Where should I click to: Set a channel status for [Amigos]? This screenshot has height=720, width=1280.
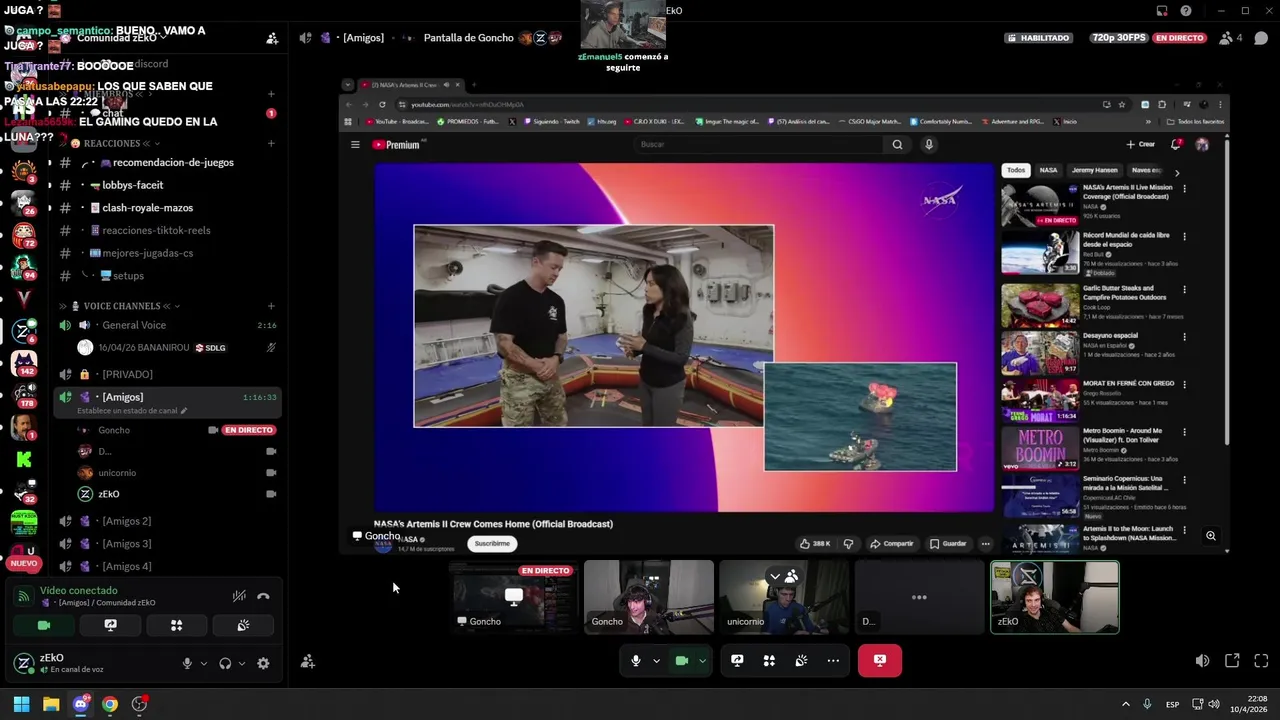tap(132, 411)
